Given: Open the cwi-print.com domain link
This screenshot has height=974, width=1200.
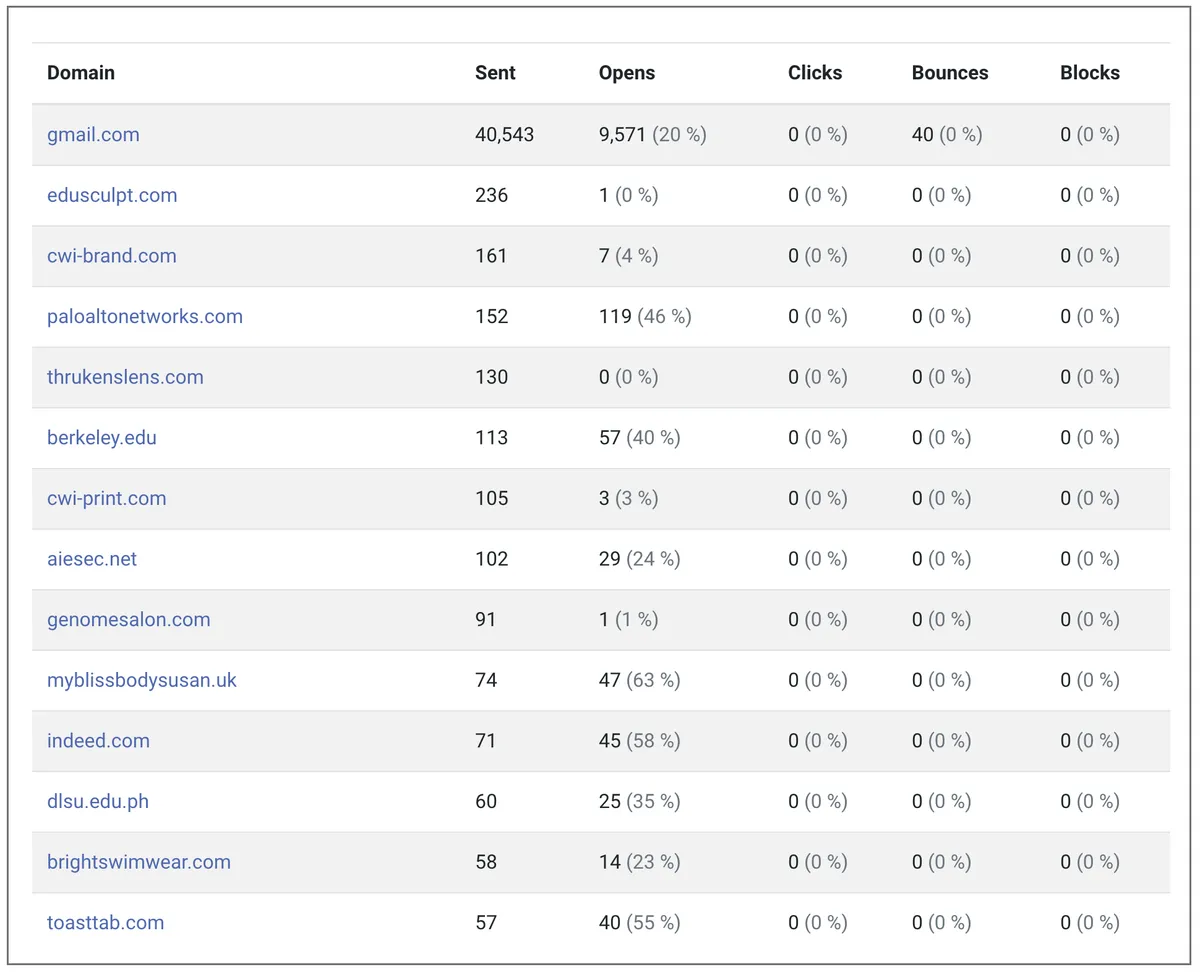Looking at the screenshot, I should pos(107,498).
